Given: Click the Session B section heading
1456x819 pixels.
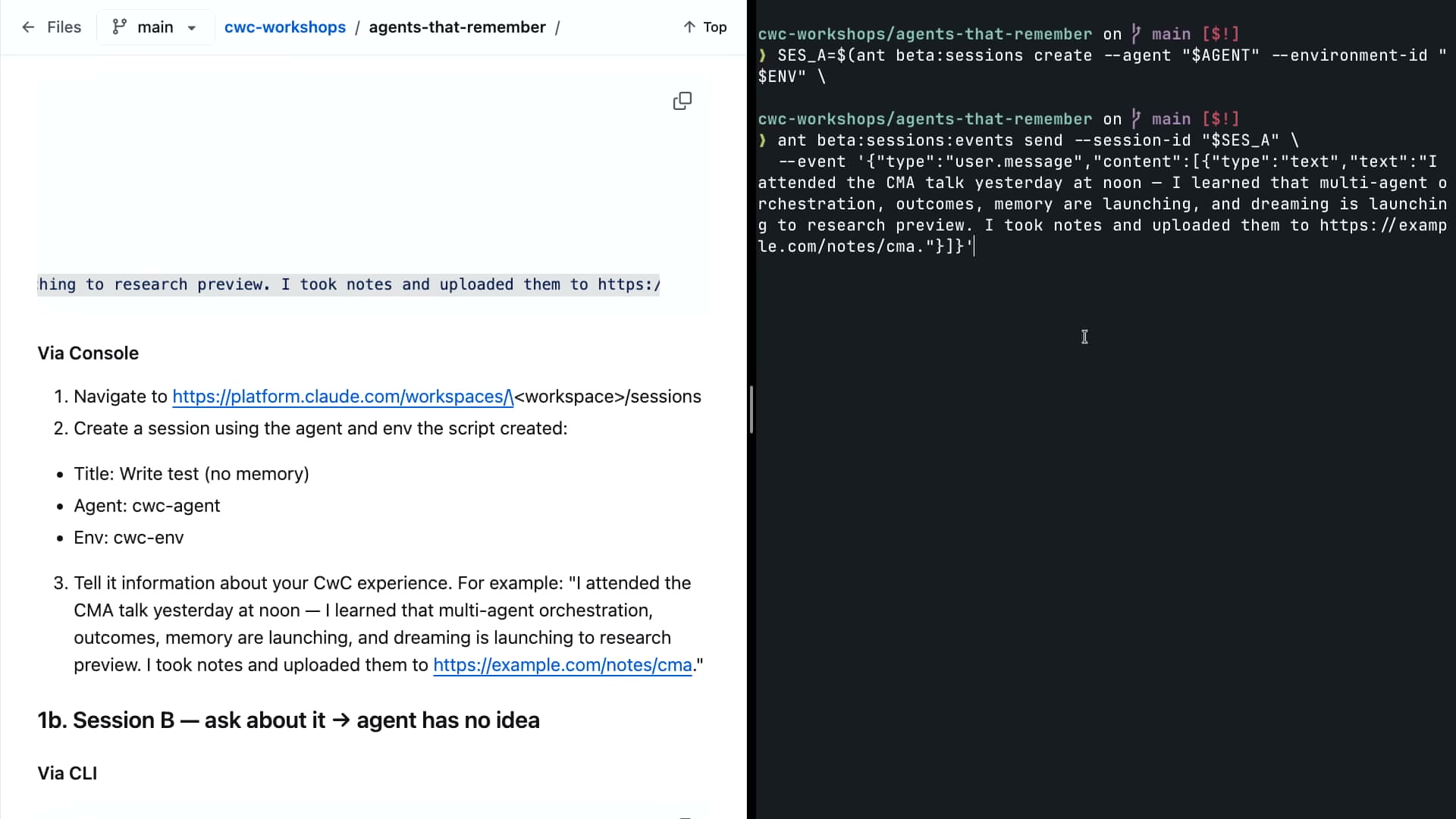Looking at the screenshot, I should click(288, 720).
